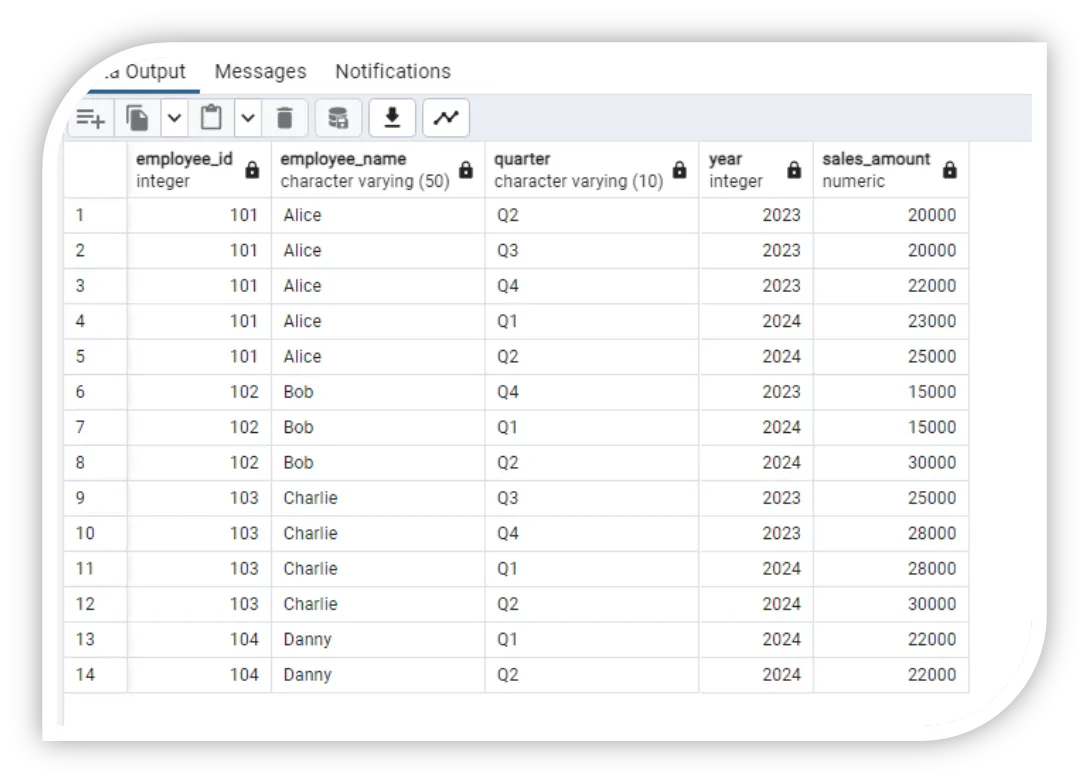Click the cell containing Charlie in row 9
The width and height of the screenshot is (1089, 783).
[310, 497]
